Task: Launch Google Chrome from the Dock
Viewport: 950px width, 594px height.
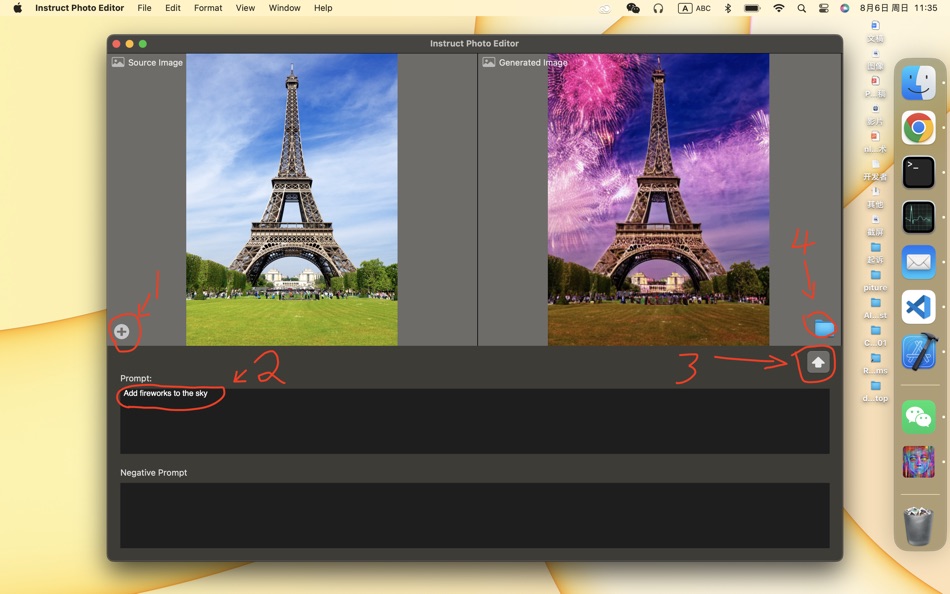Action: point(918,128)
